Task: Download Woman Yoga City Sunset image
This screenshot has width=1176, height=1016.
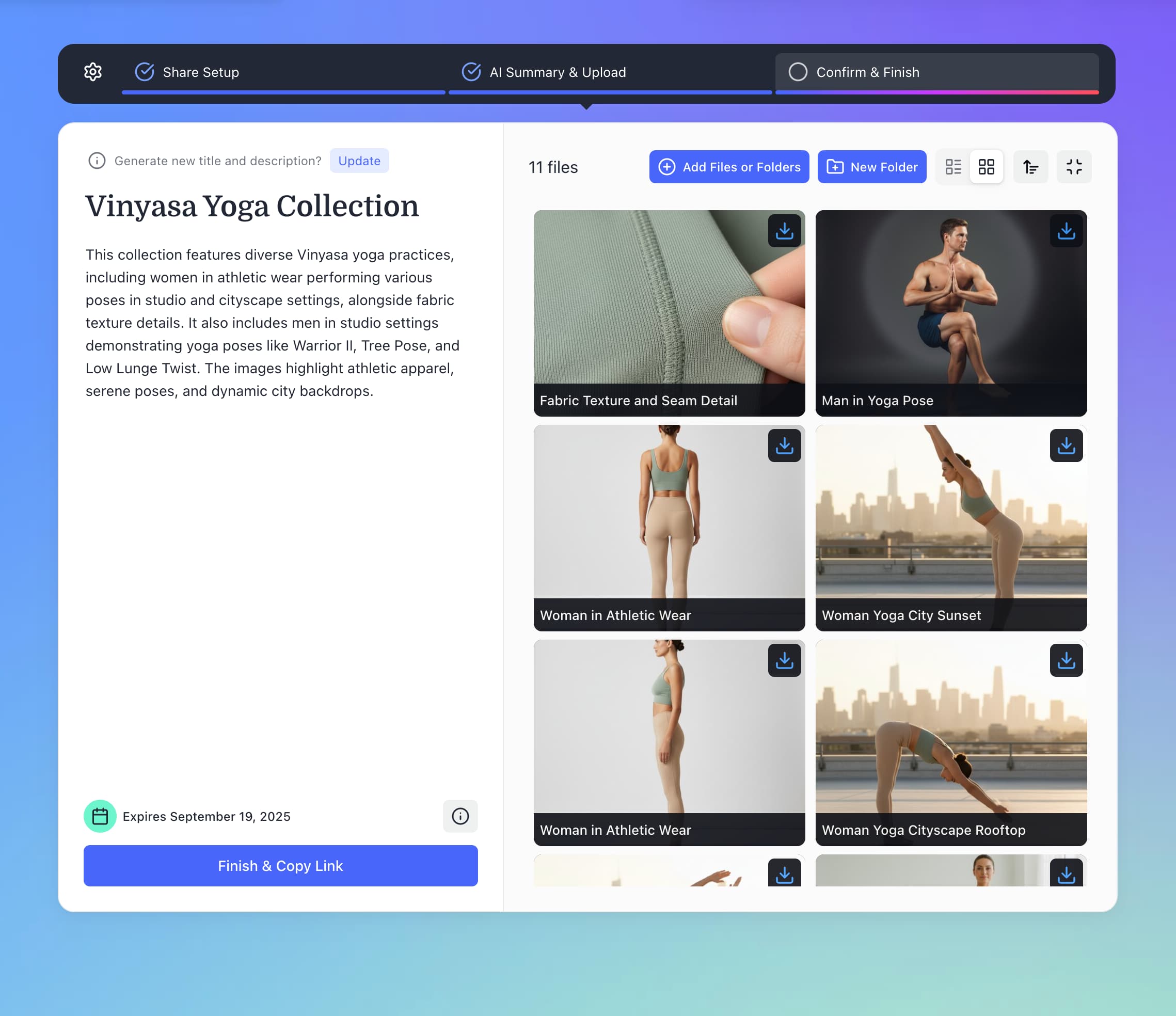Action: pyautogui.click(x=1067, y=446)
